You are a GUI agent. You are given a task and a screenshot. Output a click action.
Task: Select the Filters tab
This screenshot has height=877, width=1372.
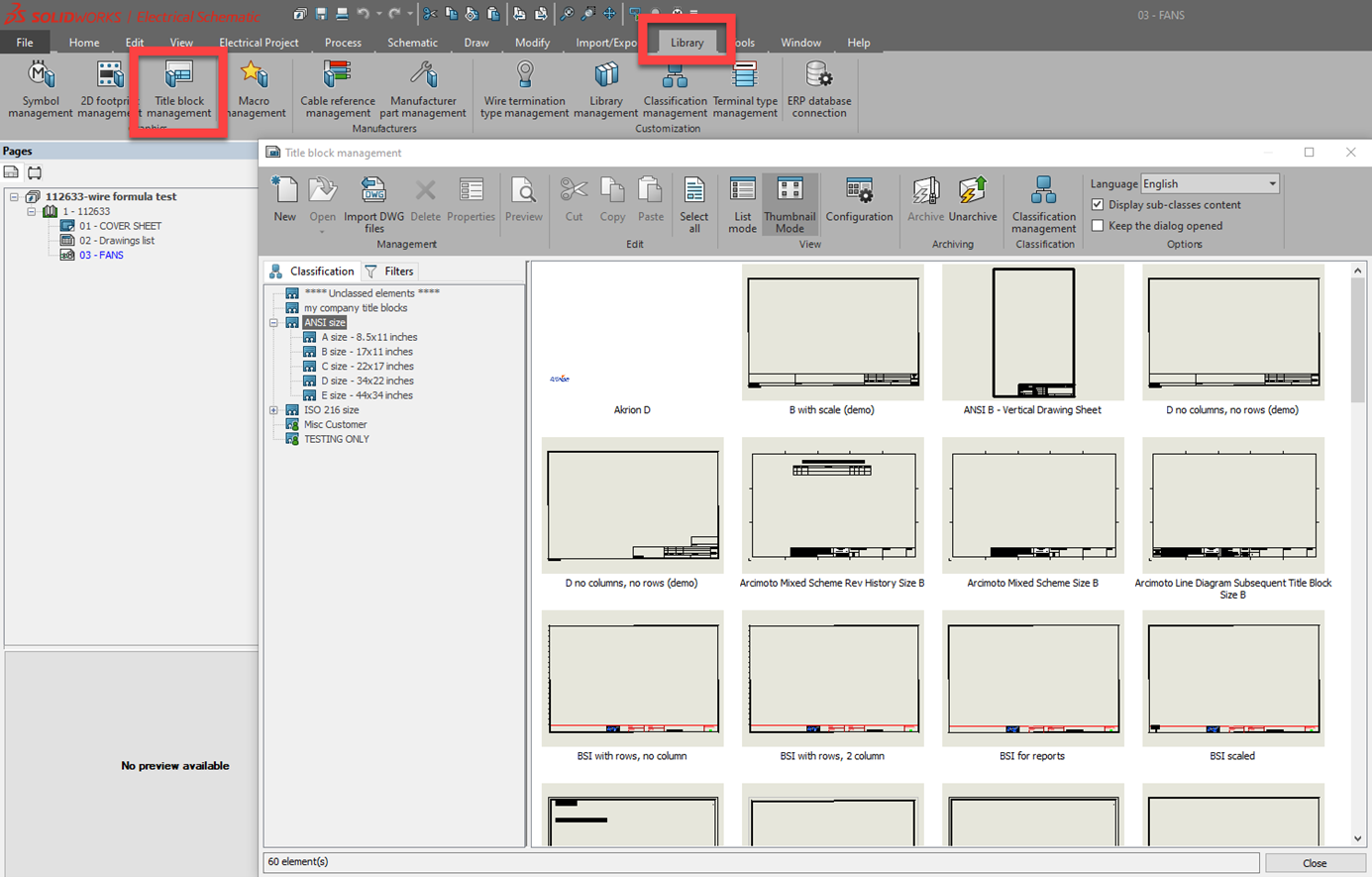pos(389,272)
